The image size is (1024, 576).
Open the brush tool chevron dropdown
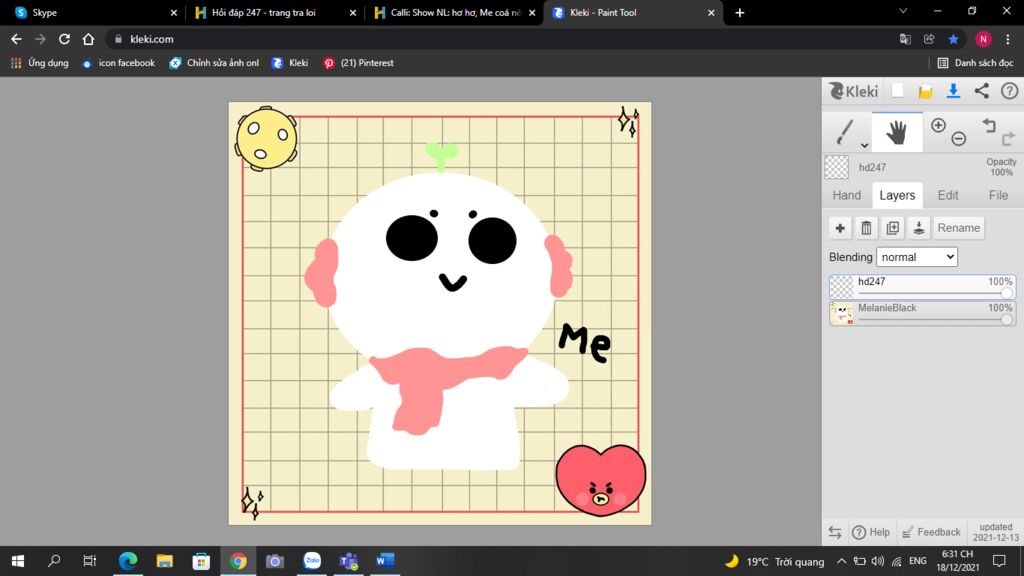click(x=864, y=145)
